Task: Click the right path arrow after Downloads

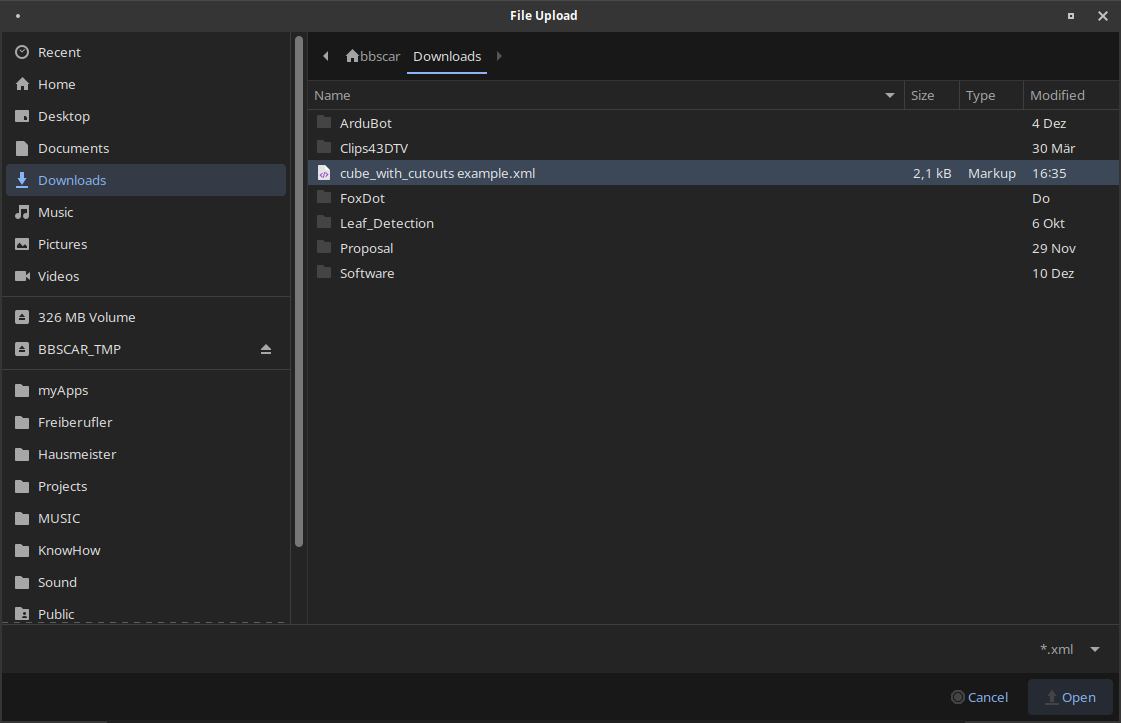Action: pos(499,57)
